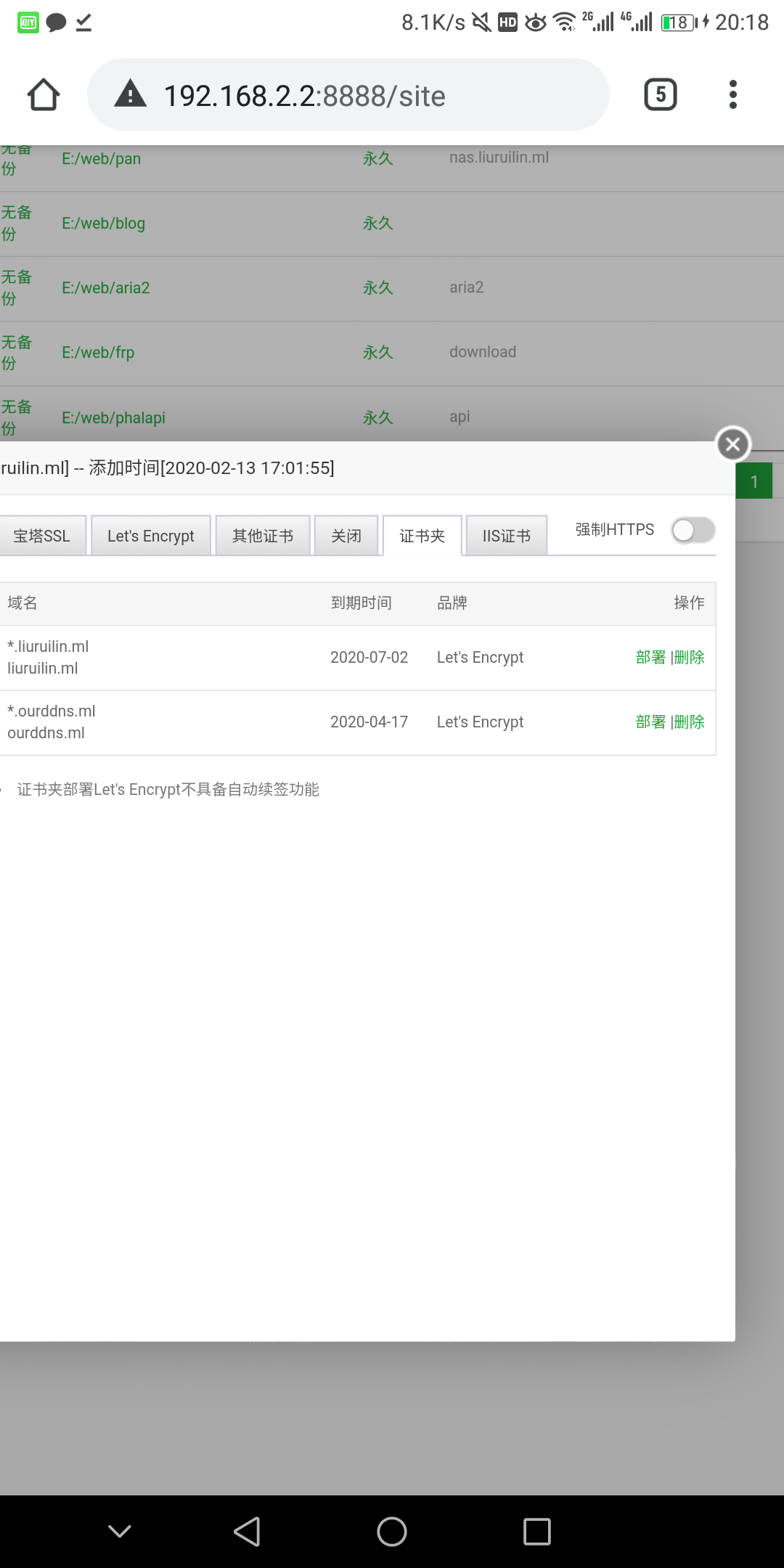
Task: Open E:/web/blog directory link
Action: click(104, 224)
